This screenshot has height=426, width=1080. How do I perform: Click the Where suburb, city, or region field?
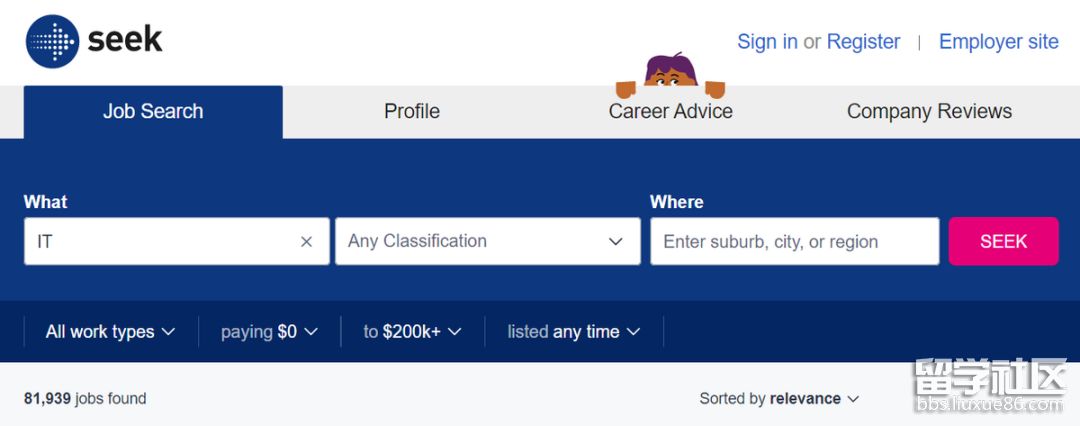pyautogui.click(x=794, y=242)
